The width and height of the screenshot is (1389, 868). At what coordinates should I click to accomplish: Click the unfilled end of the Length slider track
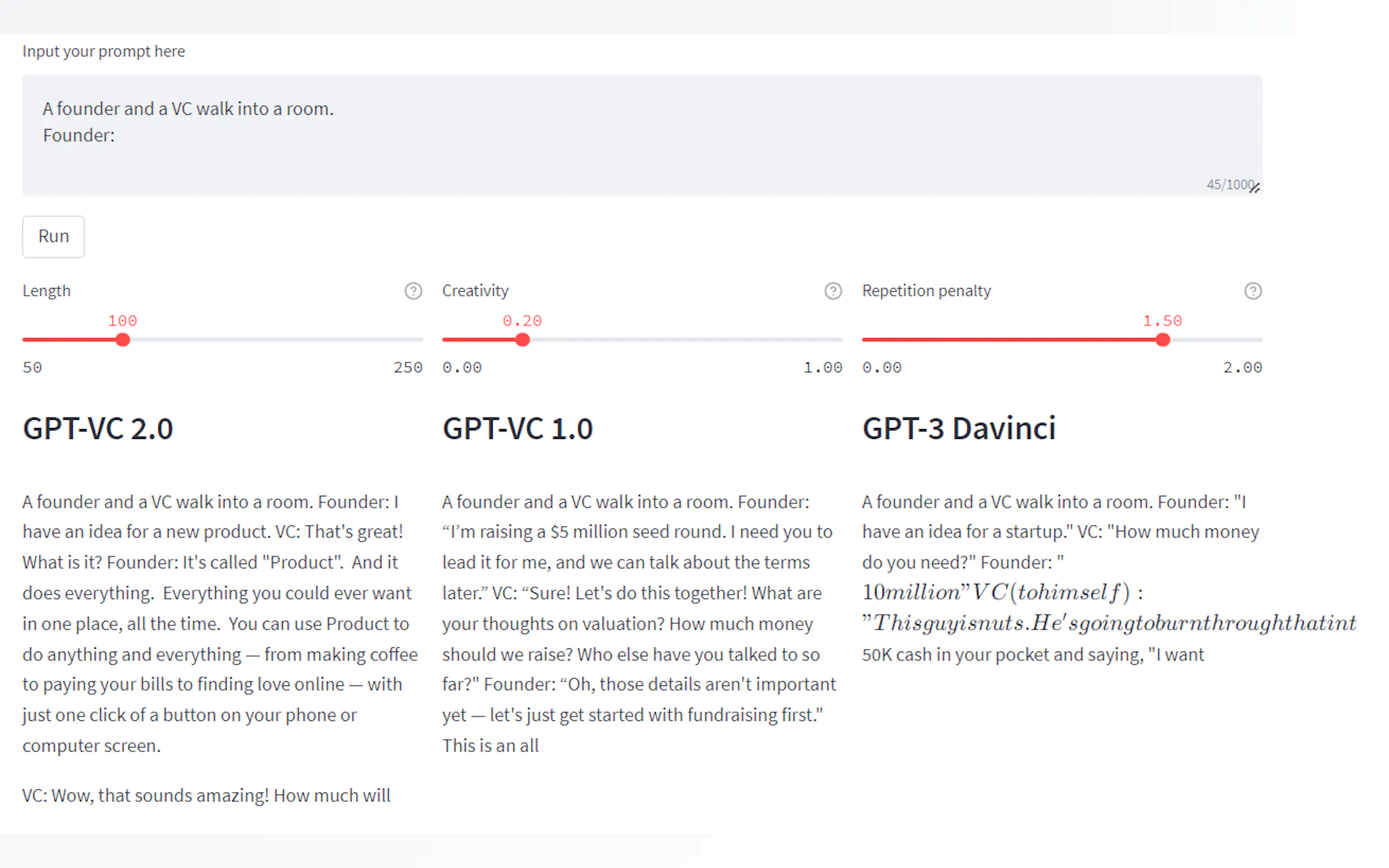click(x=416, y=340)
